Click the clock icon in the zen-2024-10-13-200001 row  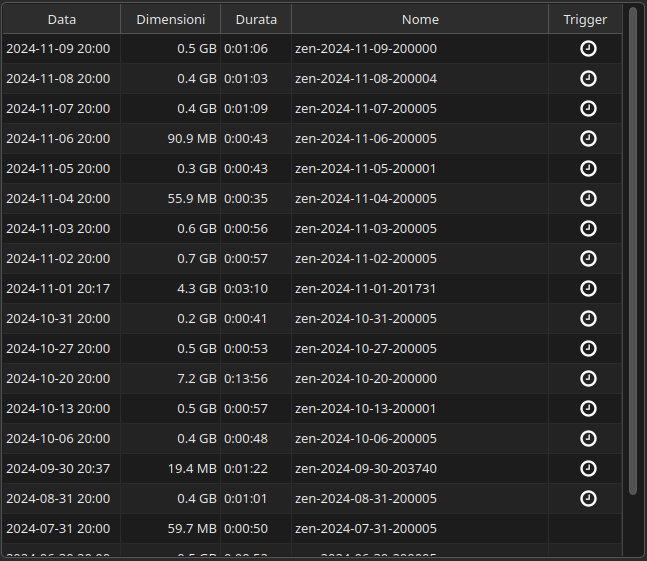[x=588, y=408]
